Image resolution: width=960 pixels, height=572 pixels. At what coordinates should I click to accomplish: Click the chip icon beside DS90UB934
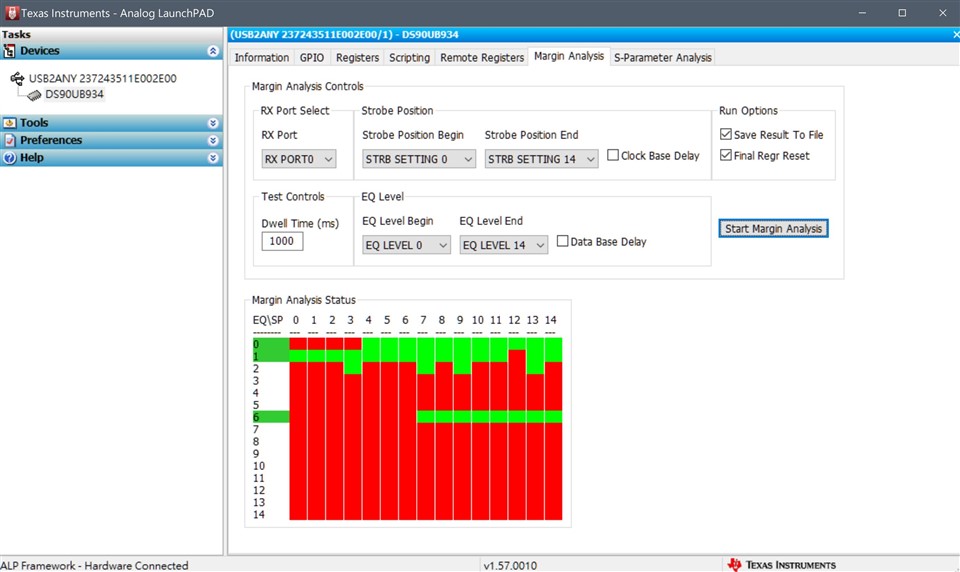click(34, 95)
